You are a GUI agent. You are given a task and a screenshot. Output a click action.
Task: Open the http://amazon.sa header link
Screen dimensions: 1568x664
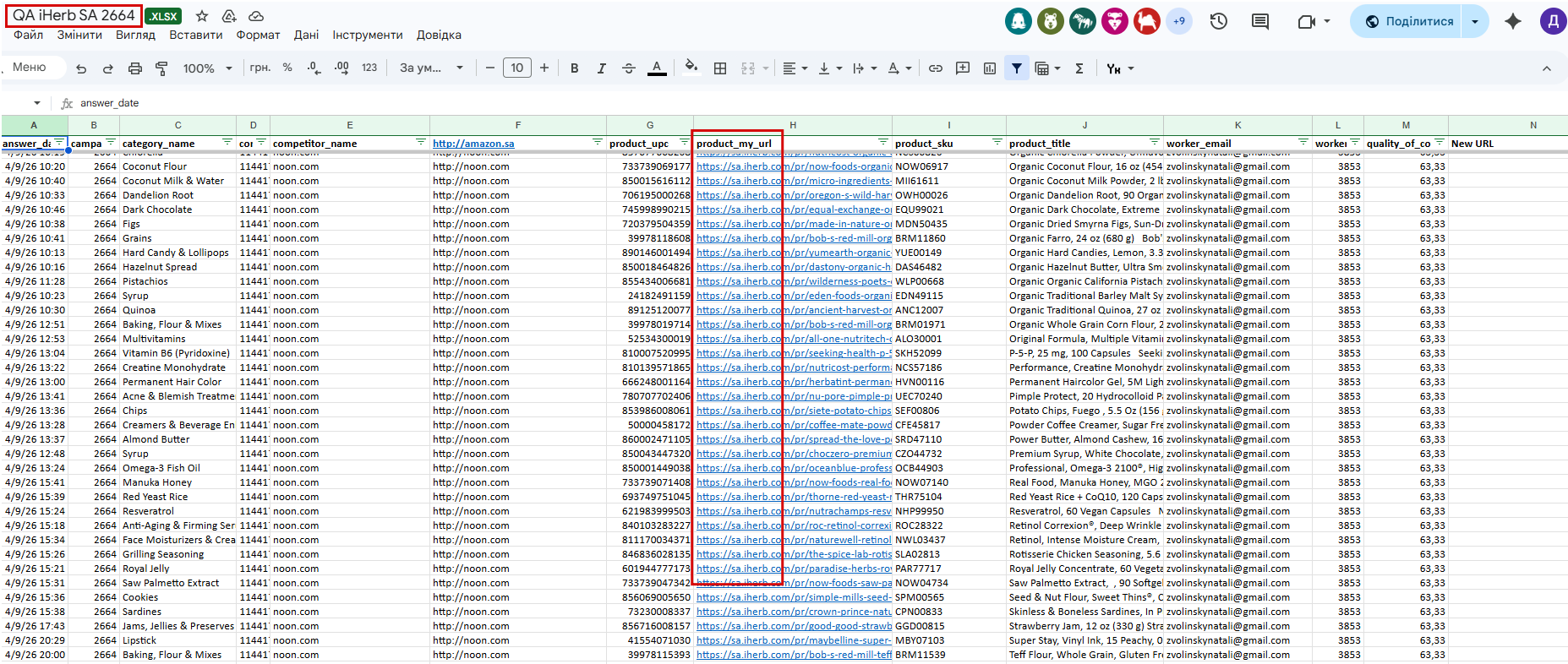tap(473, 144)
